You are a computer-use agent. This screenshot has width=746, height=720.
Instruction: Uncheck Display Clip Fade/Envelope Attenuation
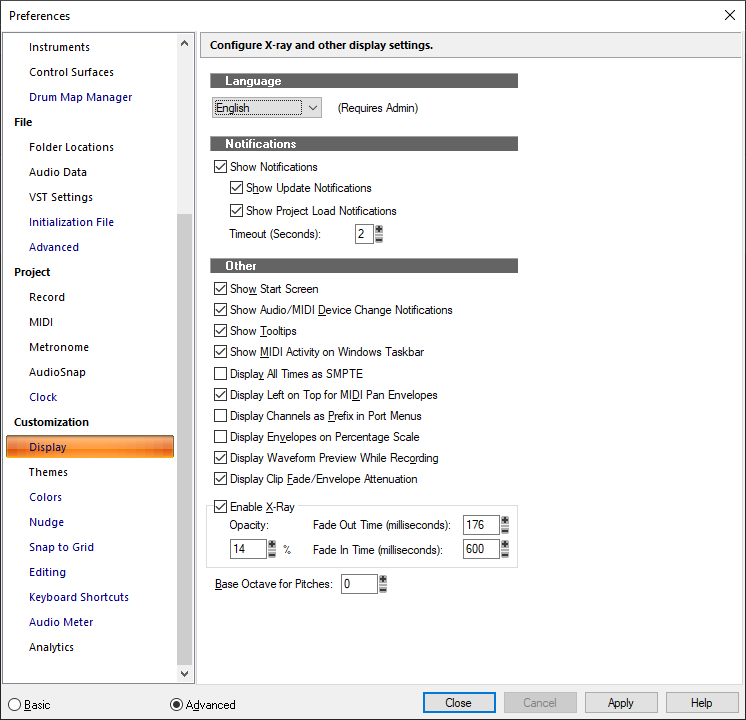220,478
